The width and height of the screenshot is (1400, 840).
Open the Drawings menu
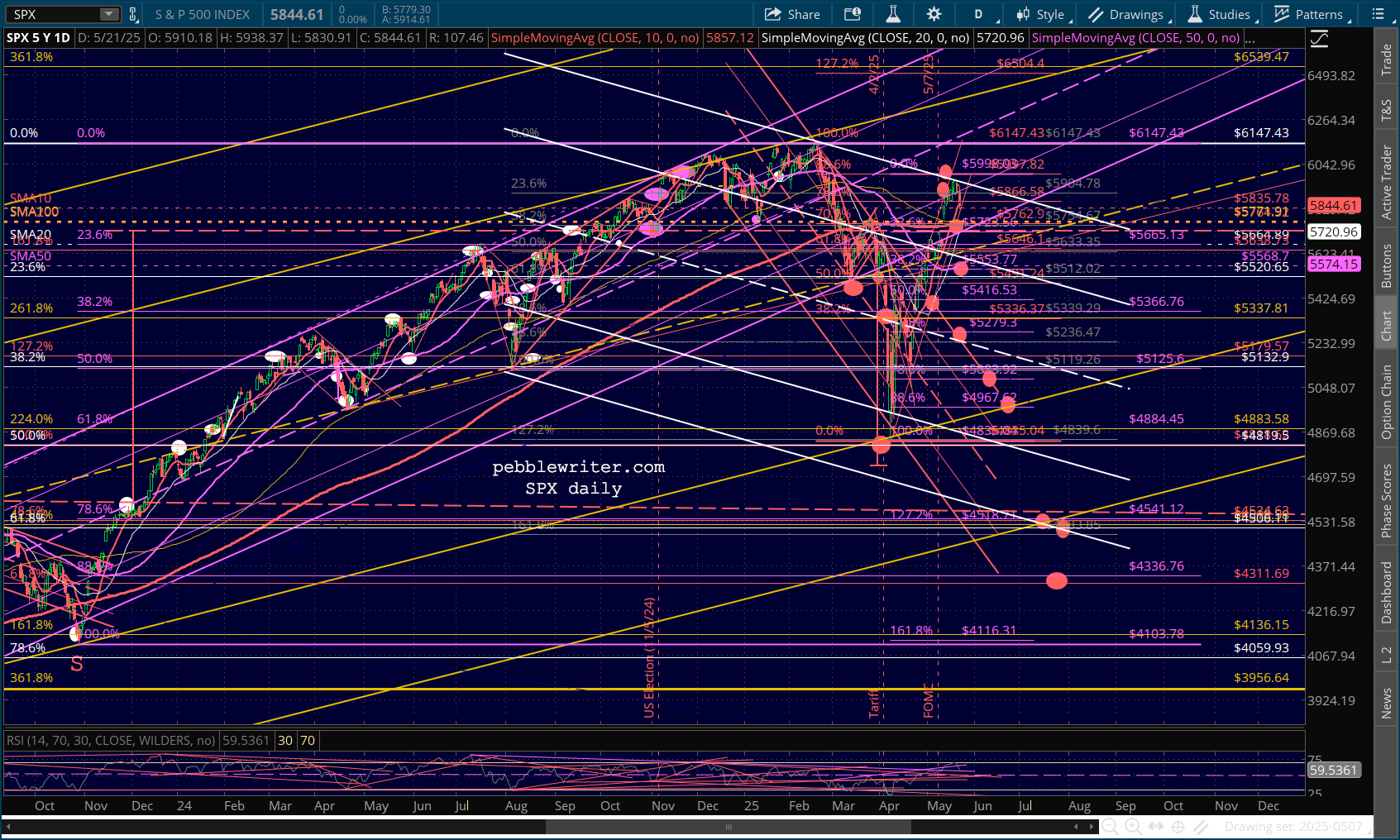coord(1128,14)
